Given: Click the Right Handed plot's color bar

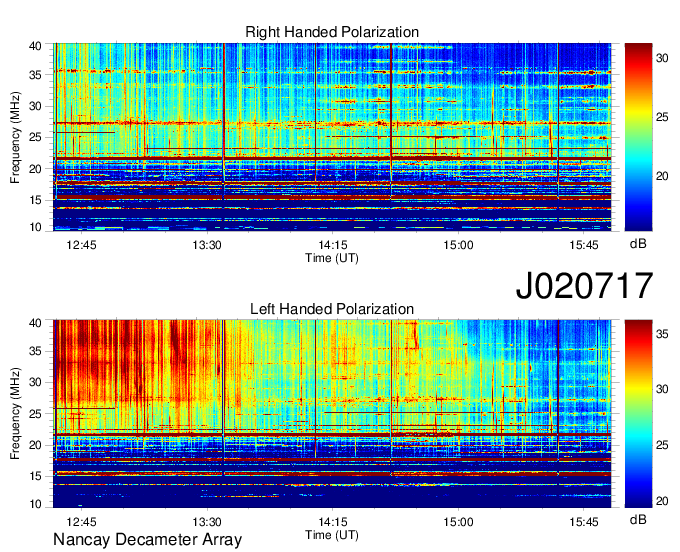Looking at the screenshot, I should 638,137.
